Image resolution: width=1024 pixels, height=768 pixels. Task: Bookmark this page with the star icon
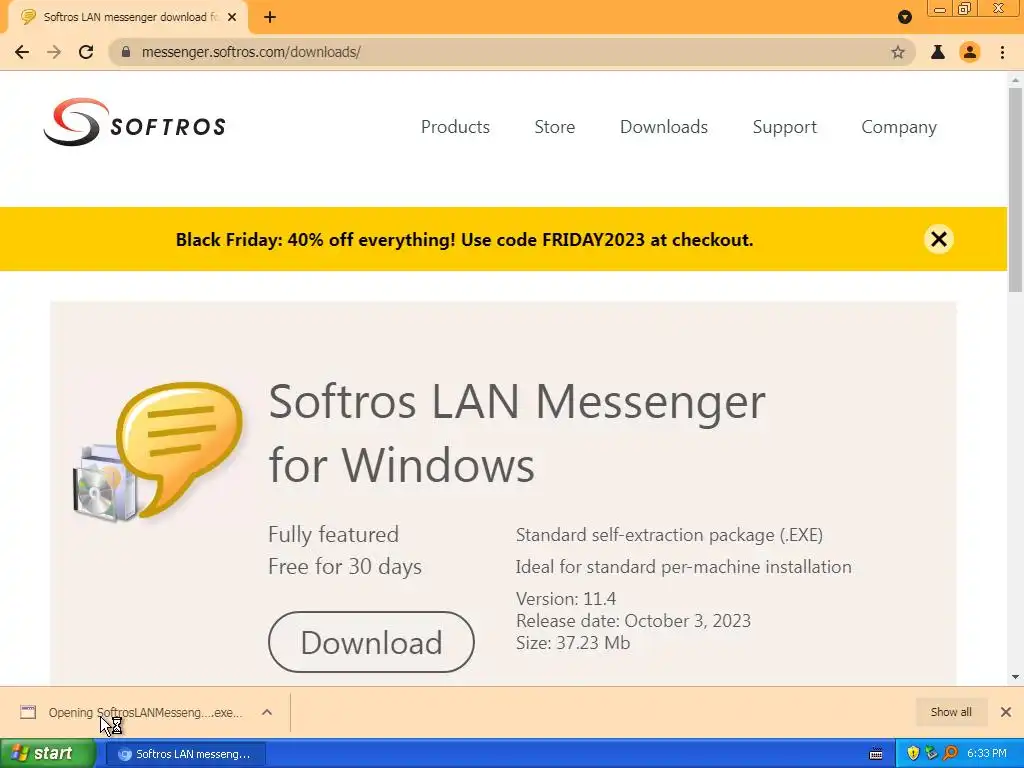coord(898,52)
